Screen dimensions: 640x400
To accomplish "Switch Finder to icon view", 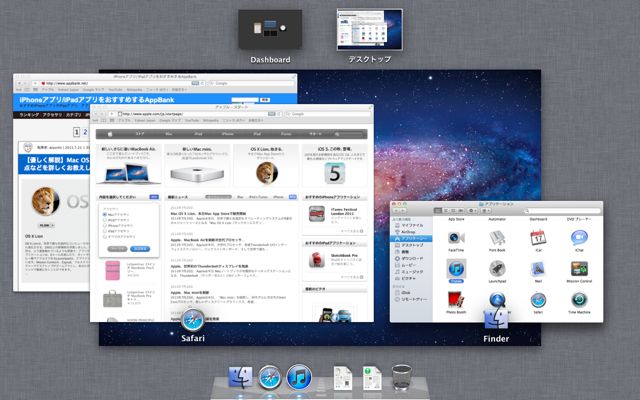I will 438,211.
